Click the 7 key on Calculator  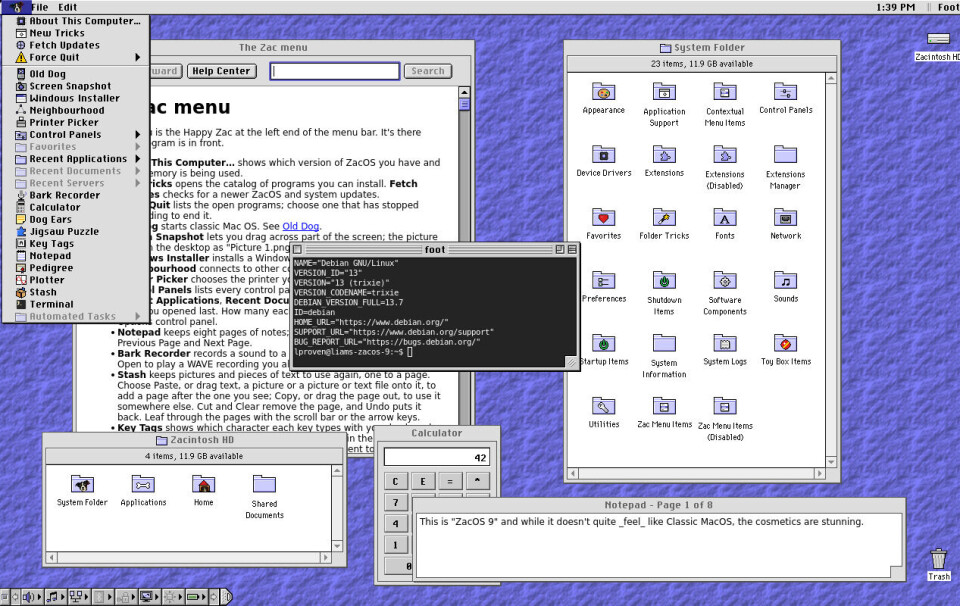click(x=396, y=503)
